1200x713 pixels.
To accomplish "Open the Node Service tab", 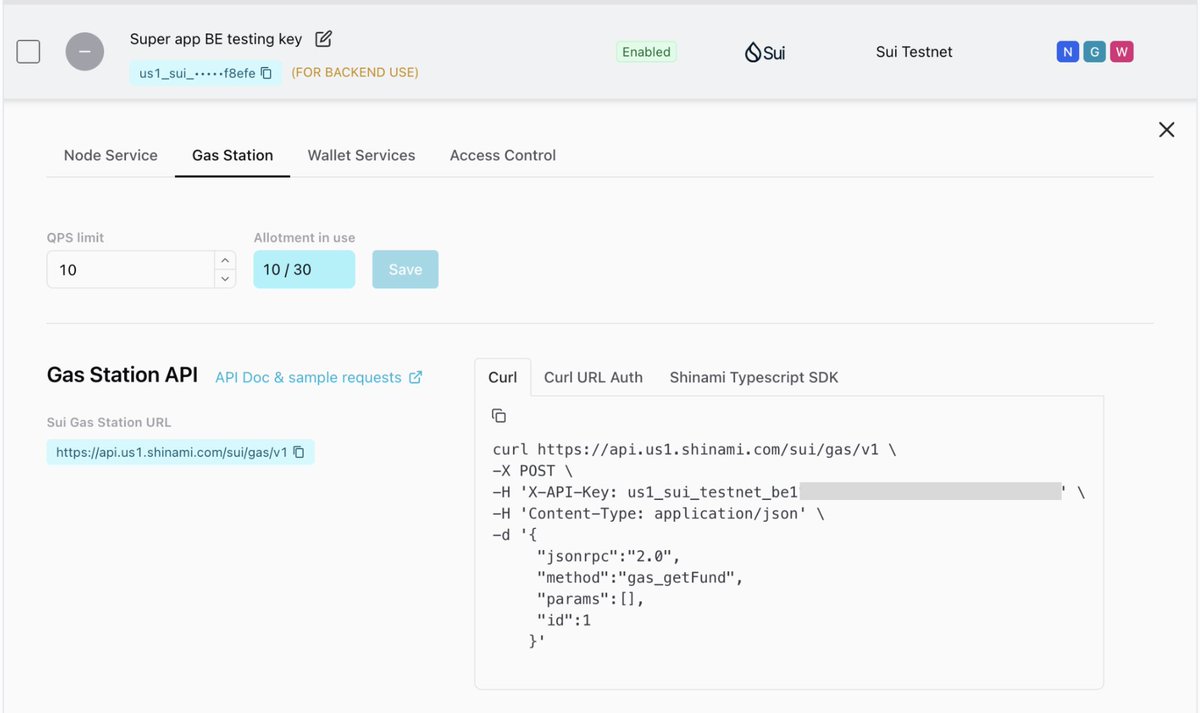I will tap(111, 155).
